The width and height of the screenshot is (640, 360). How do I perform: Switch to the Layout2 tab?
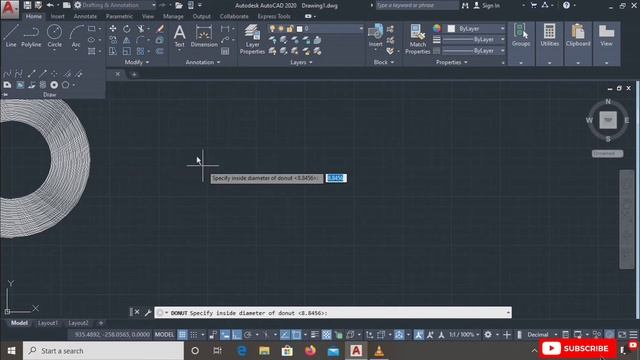coord(78,323)
